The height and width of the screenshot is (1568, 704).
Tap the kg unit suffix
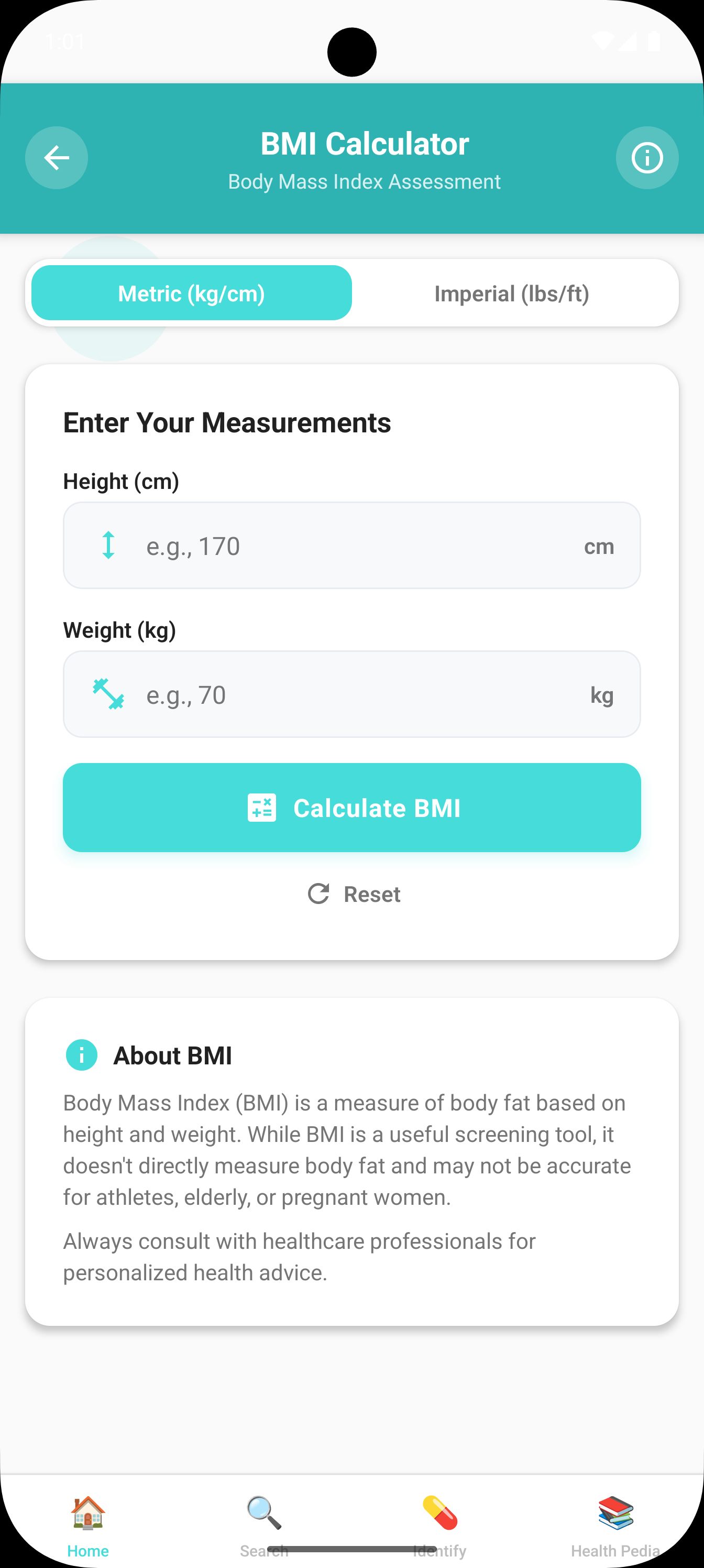click(602, 694)
